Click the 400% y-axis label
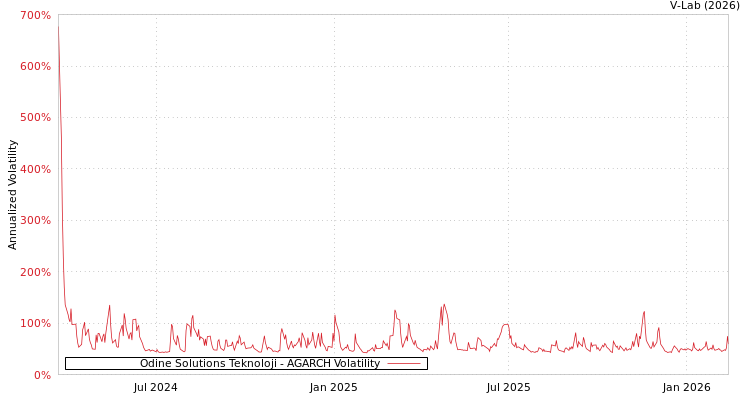The width and height of the screenshot is (750, 400). (35, 169)
